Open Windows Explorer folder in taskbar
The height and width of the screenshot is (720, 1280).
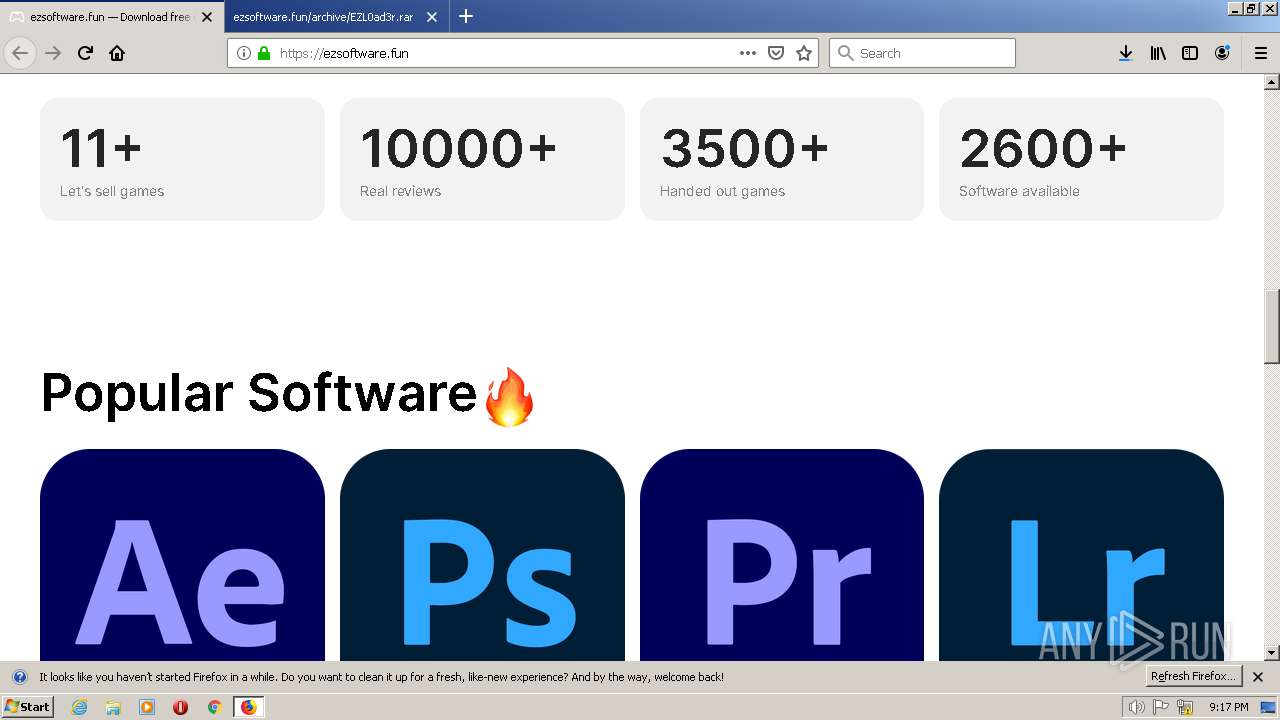(113, 707)
